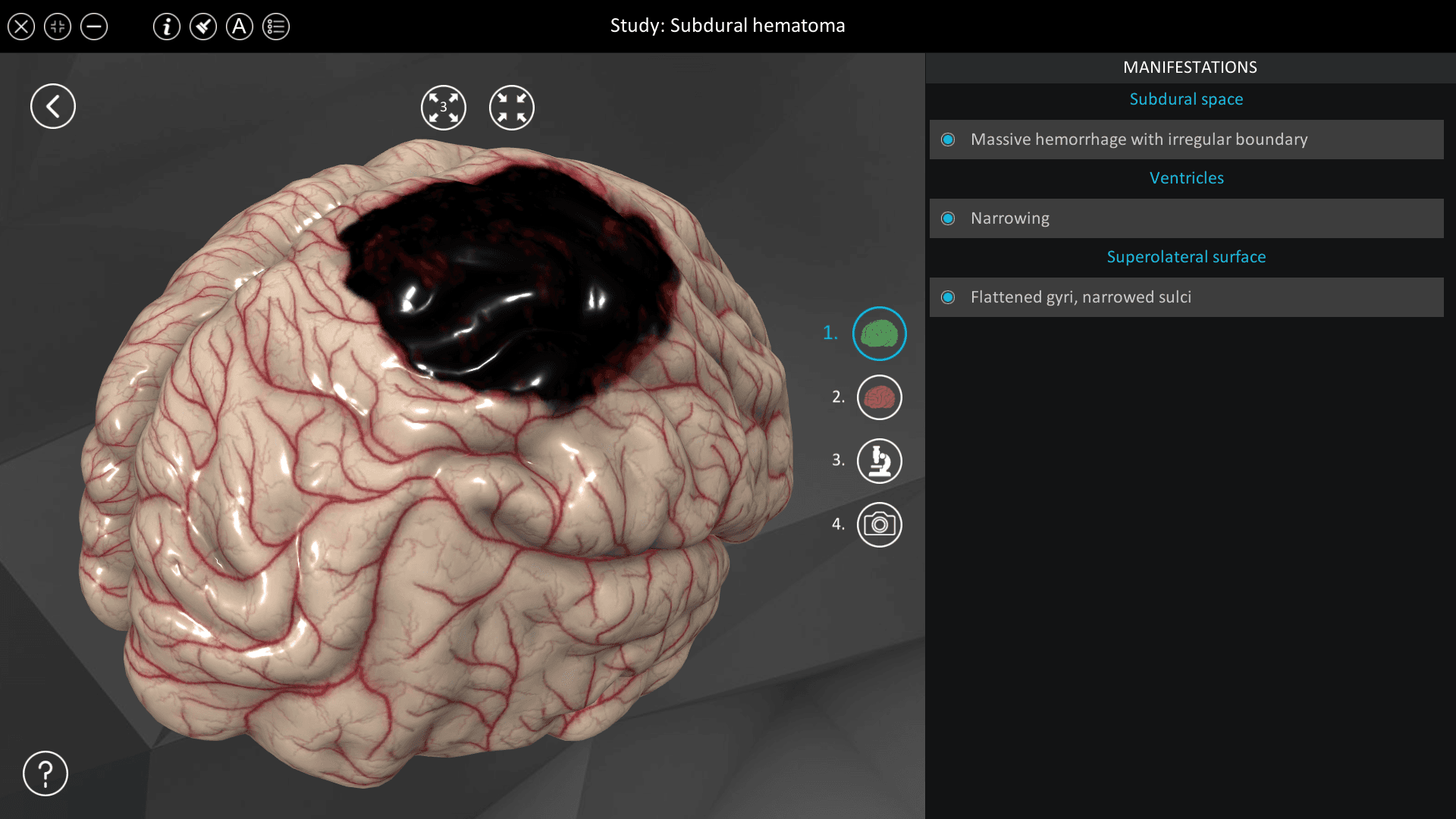Open view 4 camera photo icon
Image resolution: width=1456 pixels, height=819 pixels.
(880, 525)
